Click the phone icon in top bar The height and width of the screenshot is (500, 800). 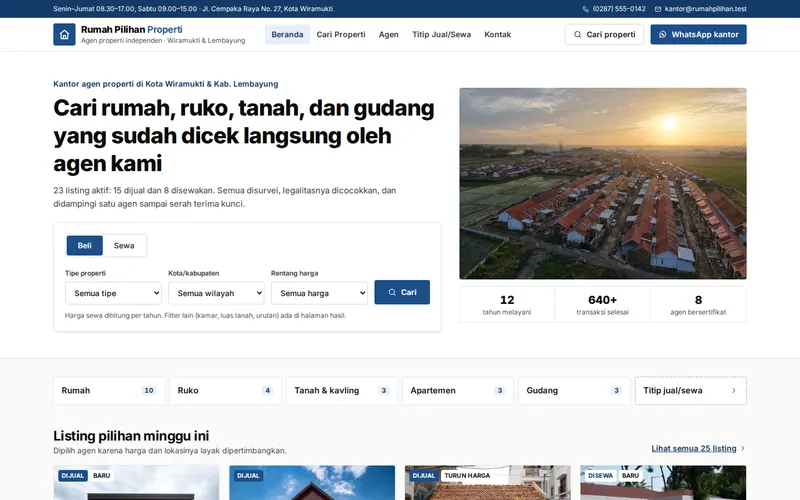click(585, 9)
